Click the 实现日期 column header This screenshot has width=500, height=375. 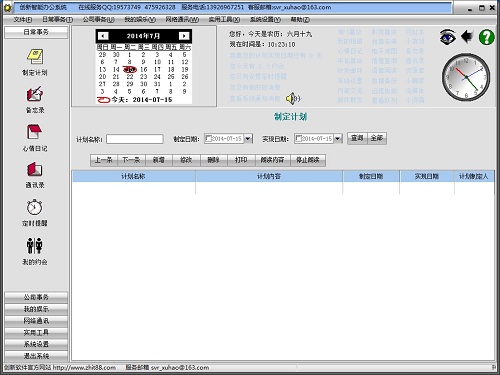click(x=427, y=176)
